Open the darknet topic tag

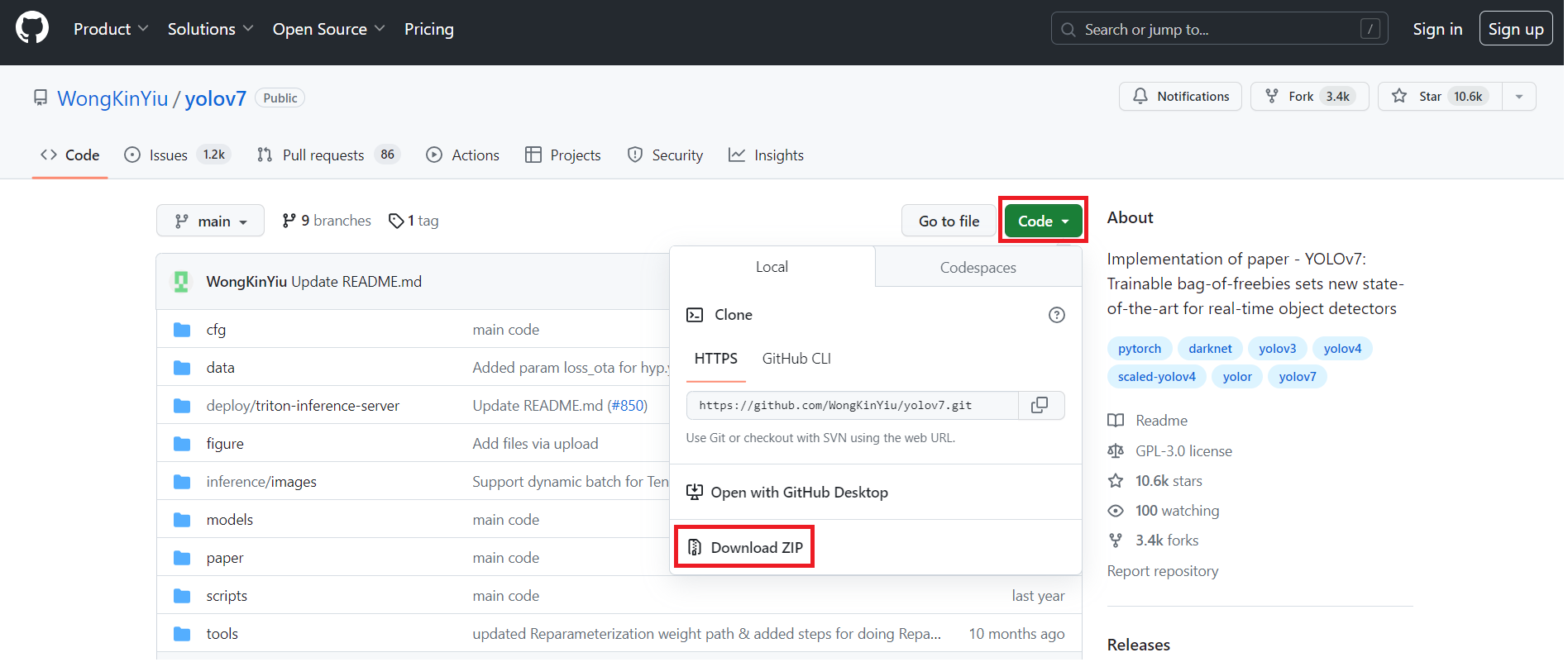pos(1210,349)
